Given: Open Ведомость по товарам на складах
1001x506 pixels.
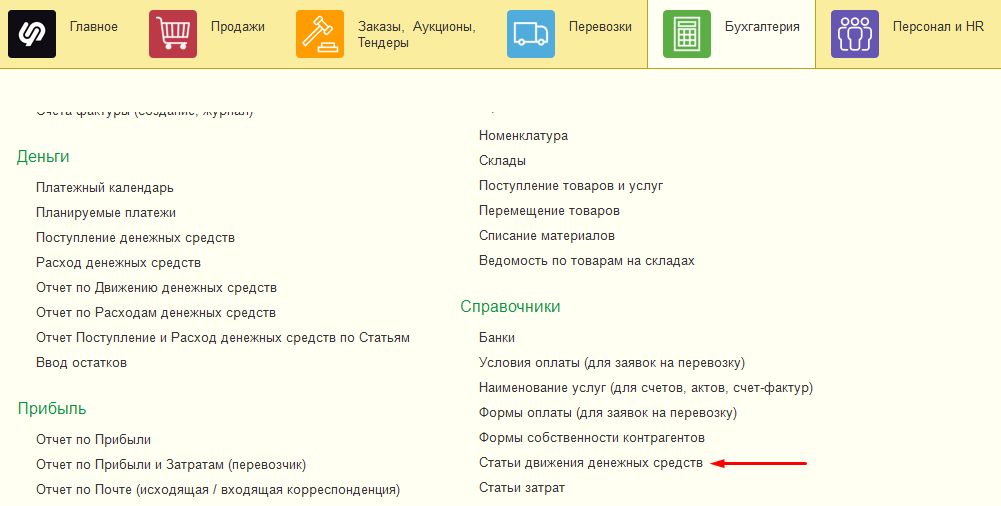Looking at the screenshot, I should coord(587,260).
